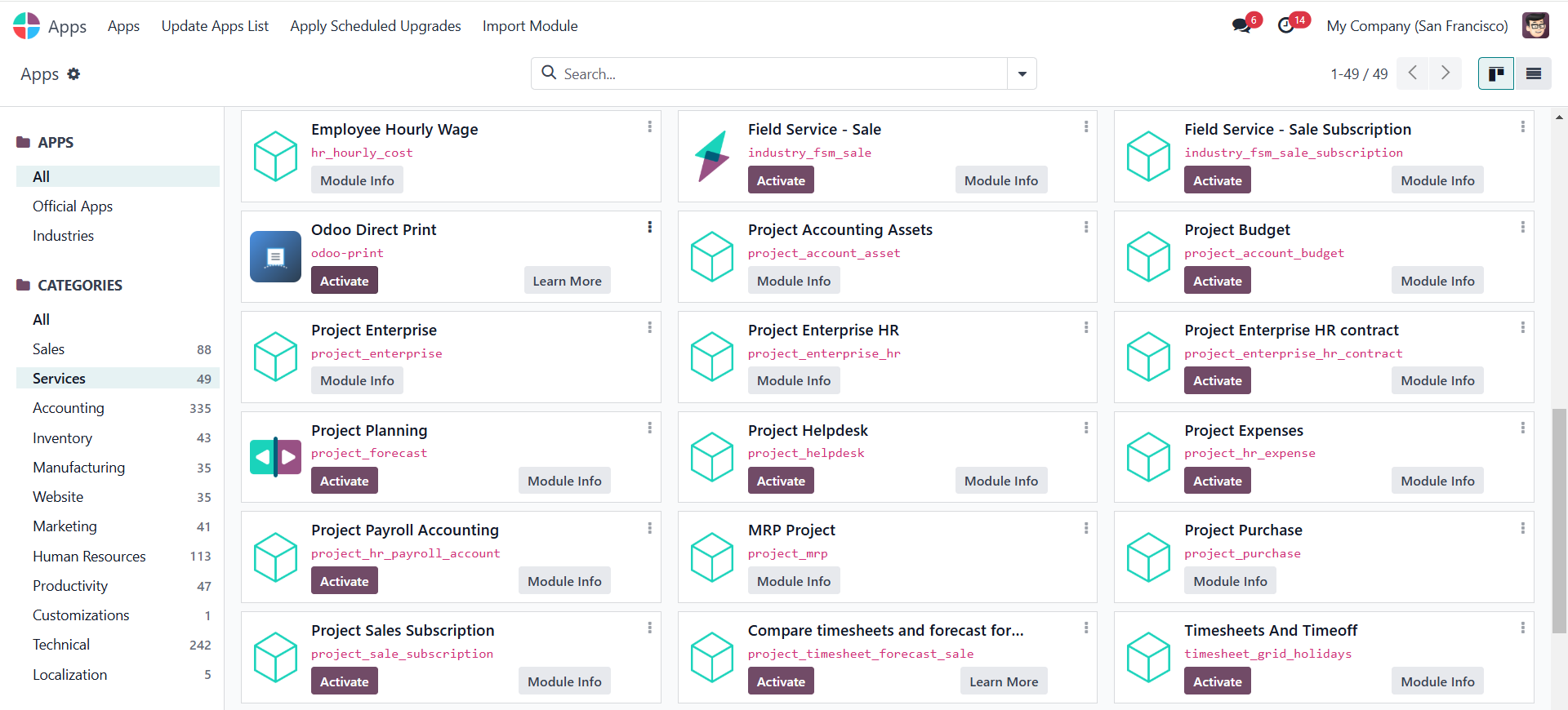Open kebab menu on Project Budget card
1568x710 pixels.
point(1522,228)
